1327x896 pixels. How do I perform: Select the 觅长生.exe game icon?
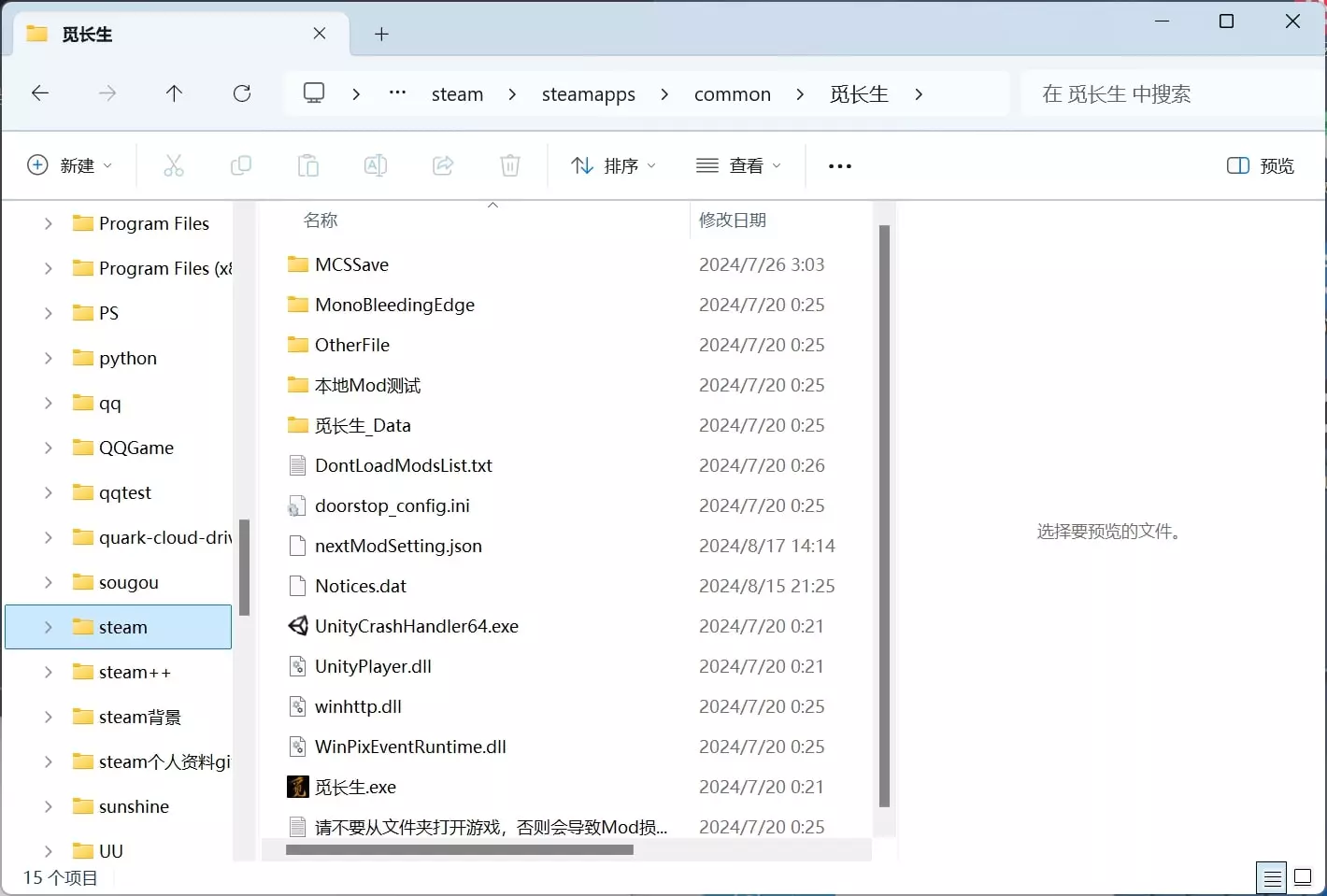(298, 787)
